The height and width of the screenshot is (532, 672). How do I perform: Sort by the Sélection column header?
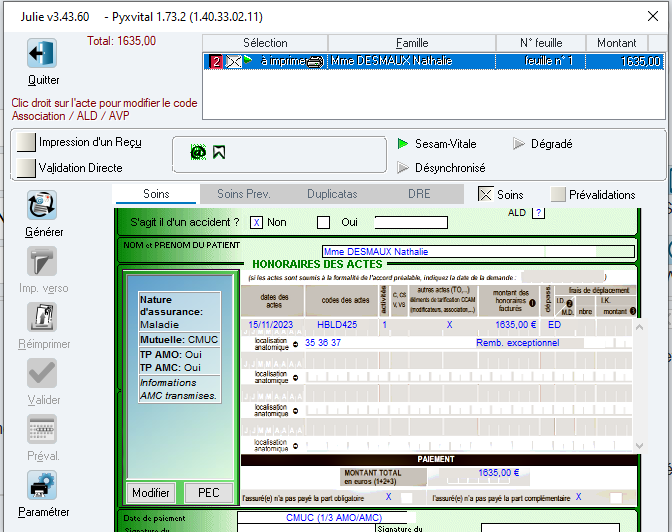pyautogui.click(x=265, y=43)
